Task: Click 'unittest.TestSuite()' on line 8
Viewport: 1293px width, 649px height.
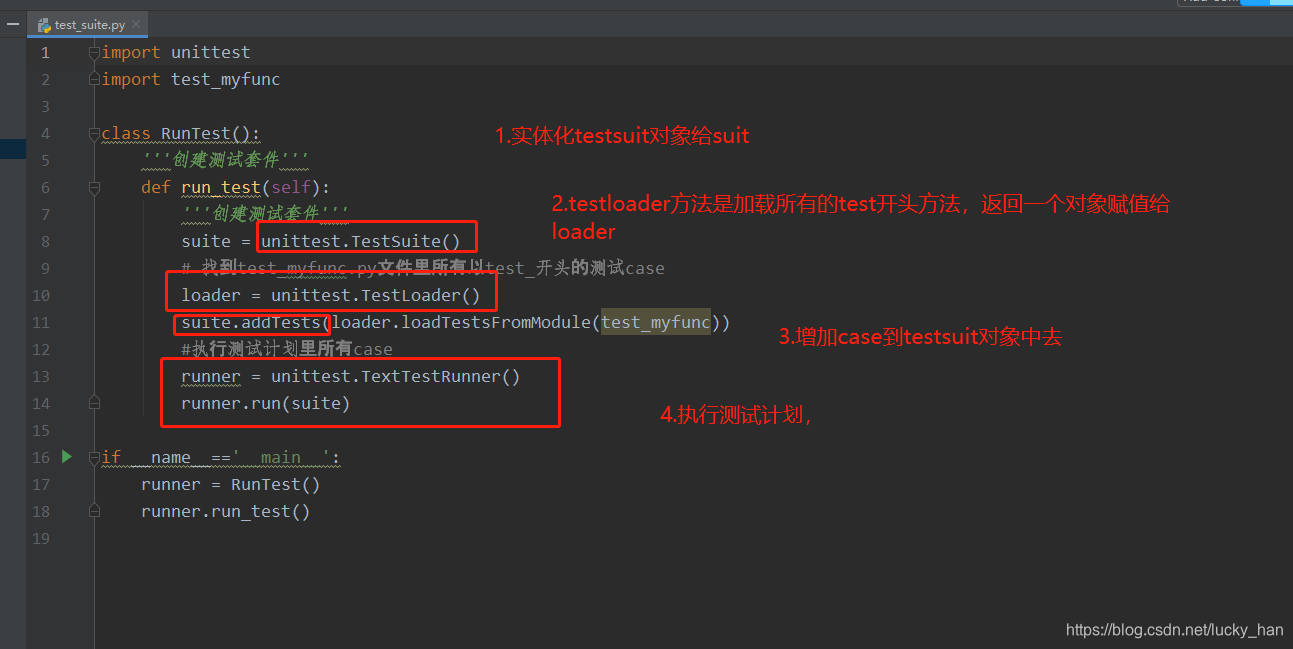Action: (x=361, y=241)
